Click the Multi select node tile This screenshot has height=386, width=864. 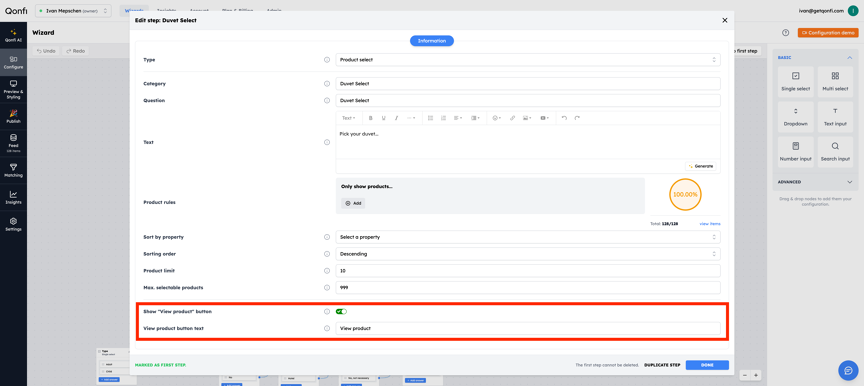point(835,81)
